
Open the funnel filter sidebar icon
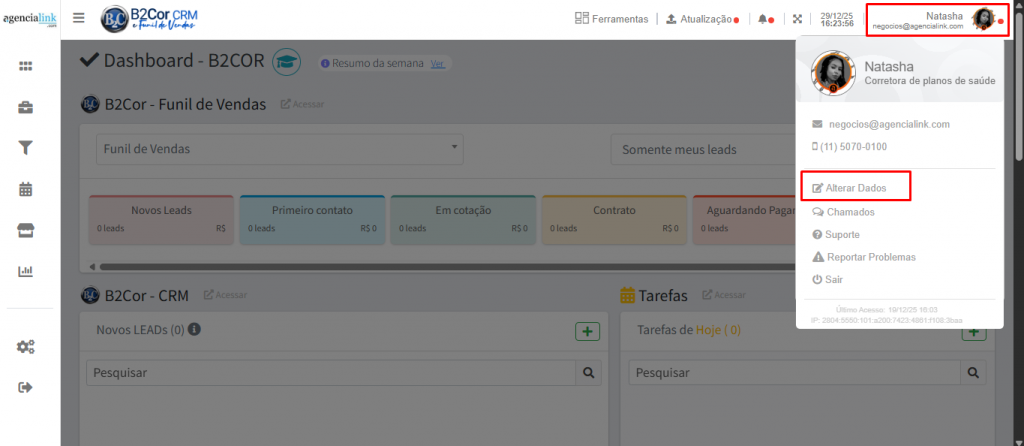point(26,148)
